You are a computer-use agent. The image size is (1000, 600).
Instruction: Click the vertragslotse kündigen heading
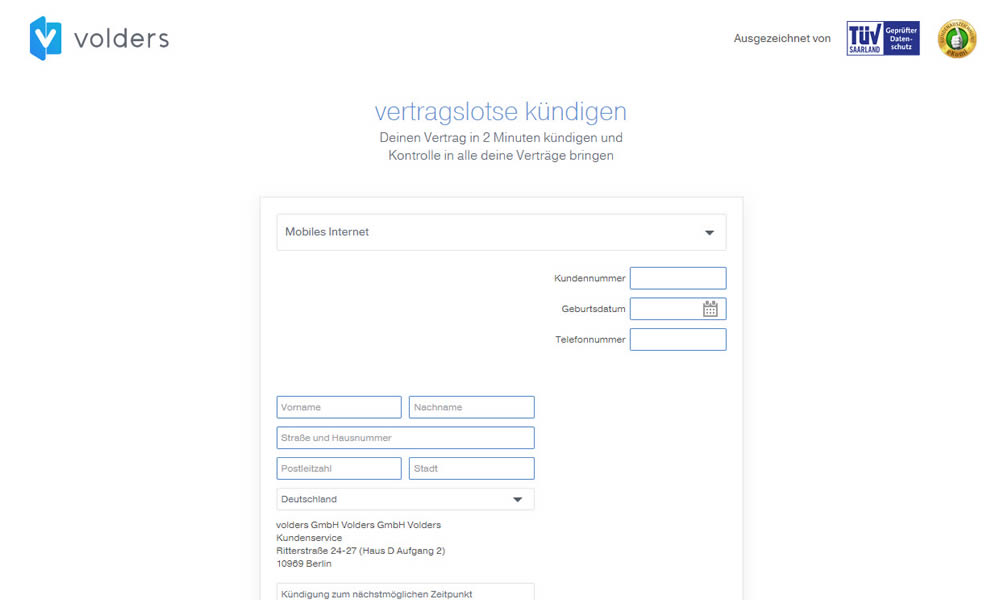(500, 111)
